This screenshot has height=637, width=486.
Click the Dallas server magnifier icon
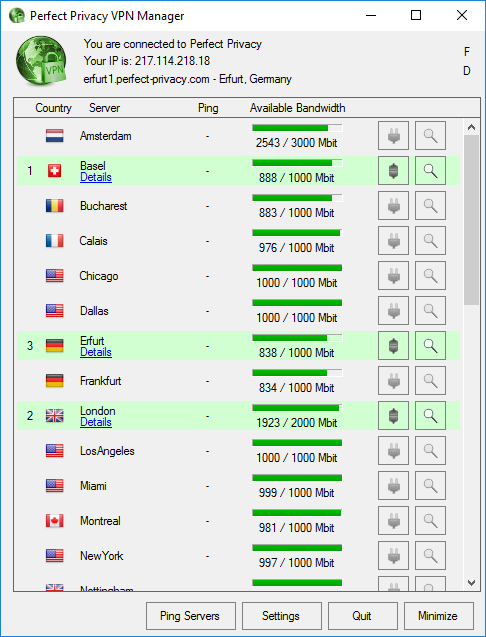[430, 311]
